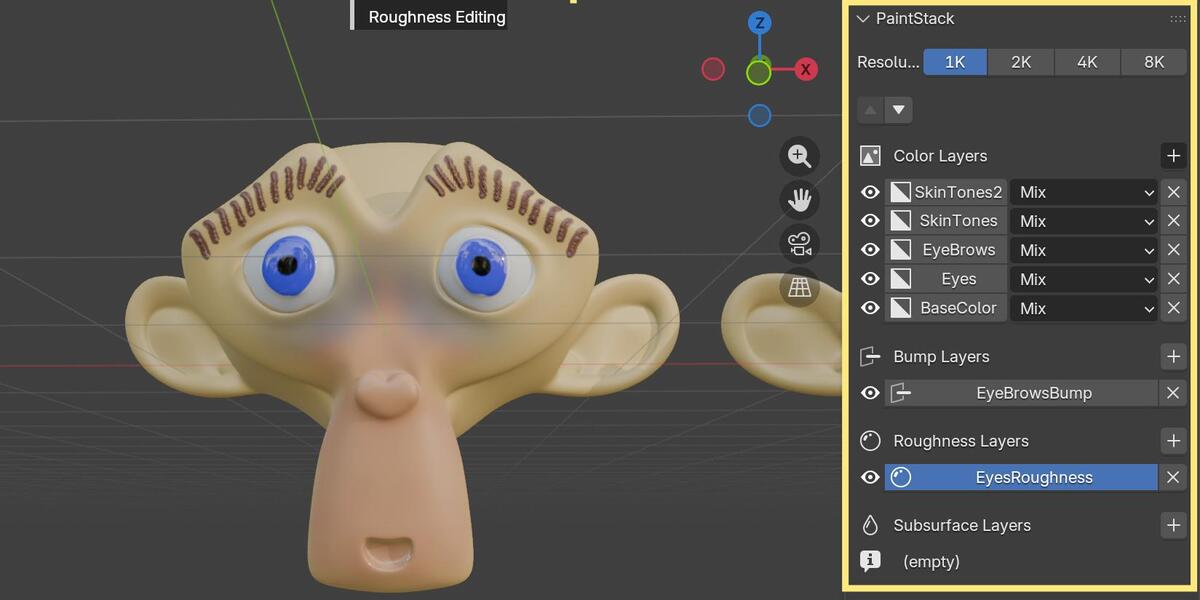Move the selected layer down
The image size is (1200, 600).
[x=899, y=110]
